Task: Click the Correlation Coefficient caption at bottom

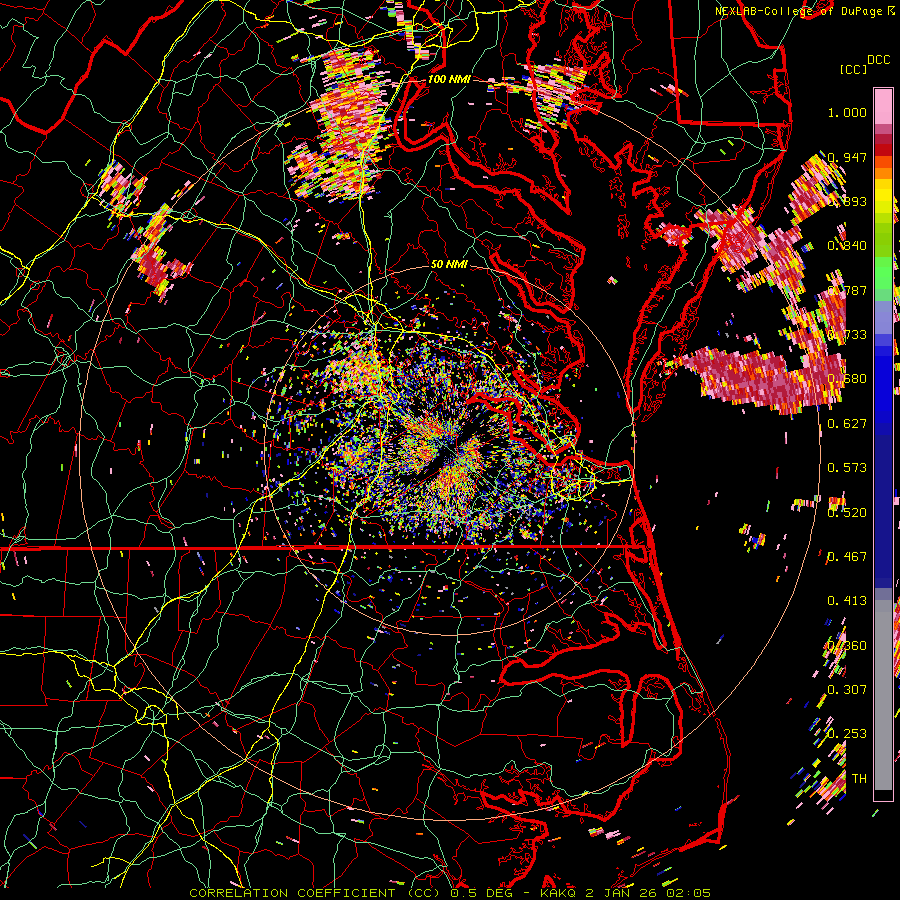Action: (x=449, y=893)
